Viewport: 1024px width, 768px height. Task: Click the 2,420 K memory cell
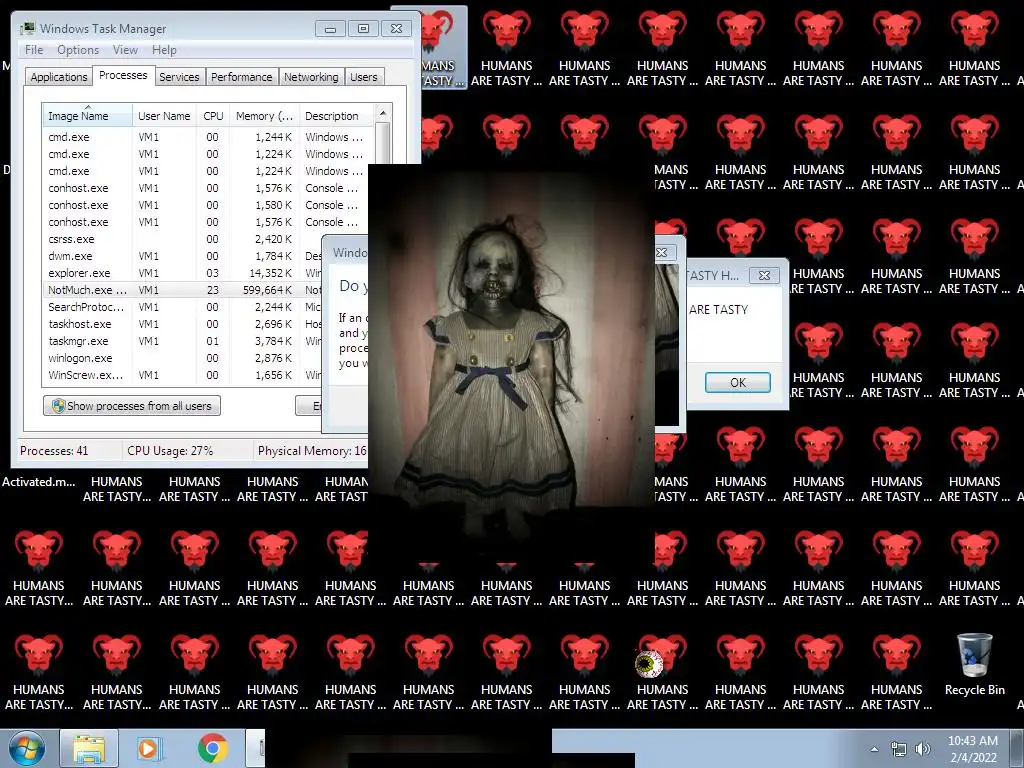tap(273, 239)
